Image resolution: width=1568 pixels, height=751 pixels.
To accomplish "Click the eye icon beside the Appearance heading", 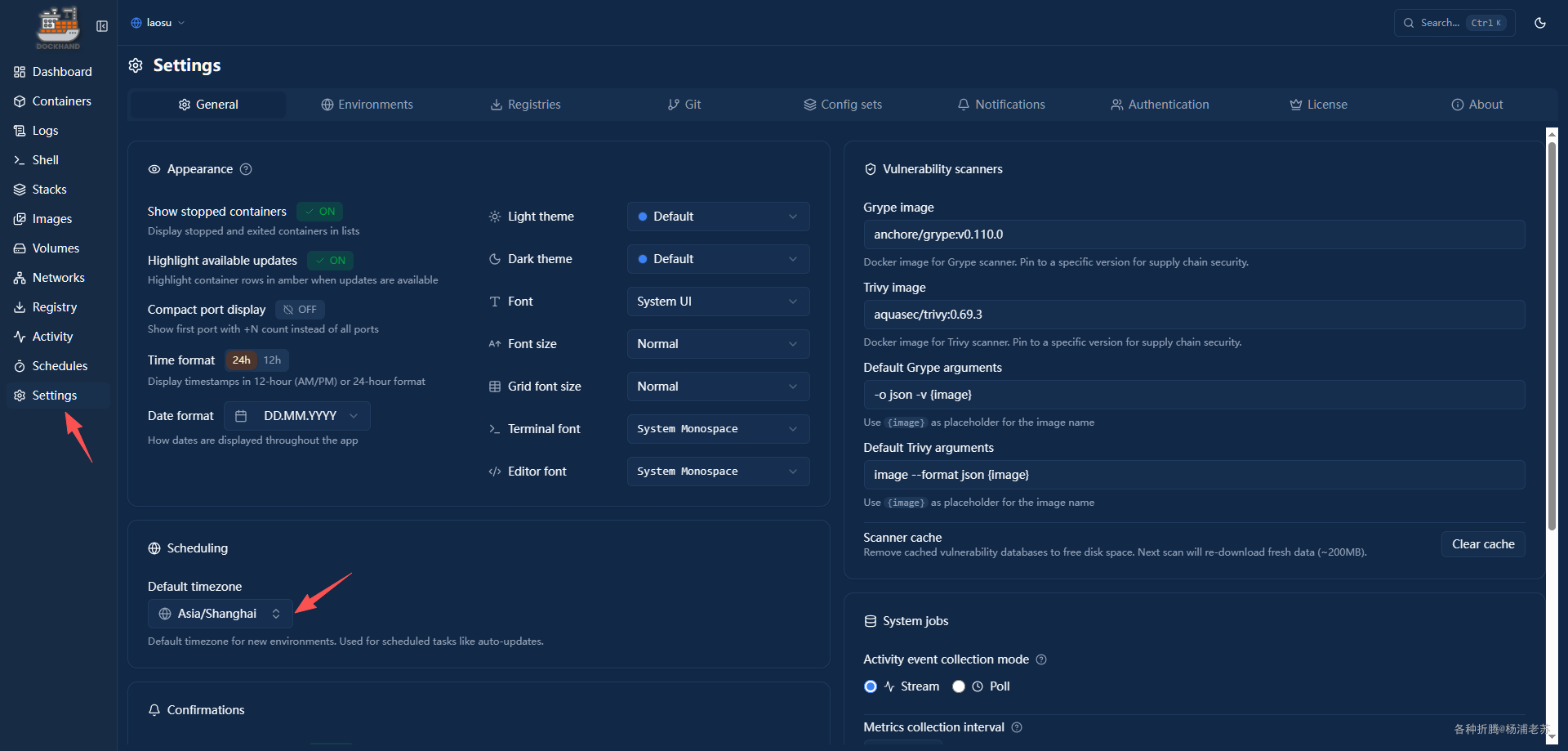I will tap(154, 169).
